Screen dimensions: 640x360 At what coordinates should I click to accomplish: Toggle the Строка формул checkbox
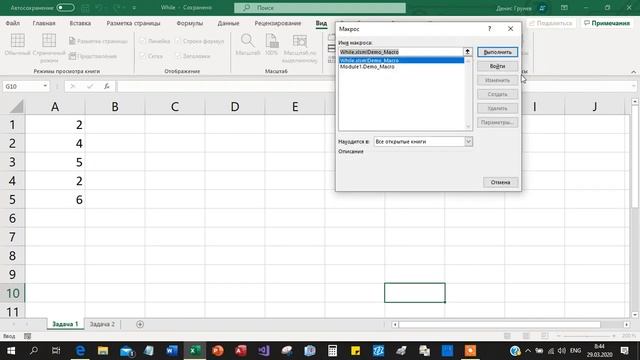(178, 41)
